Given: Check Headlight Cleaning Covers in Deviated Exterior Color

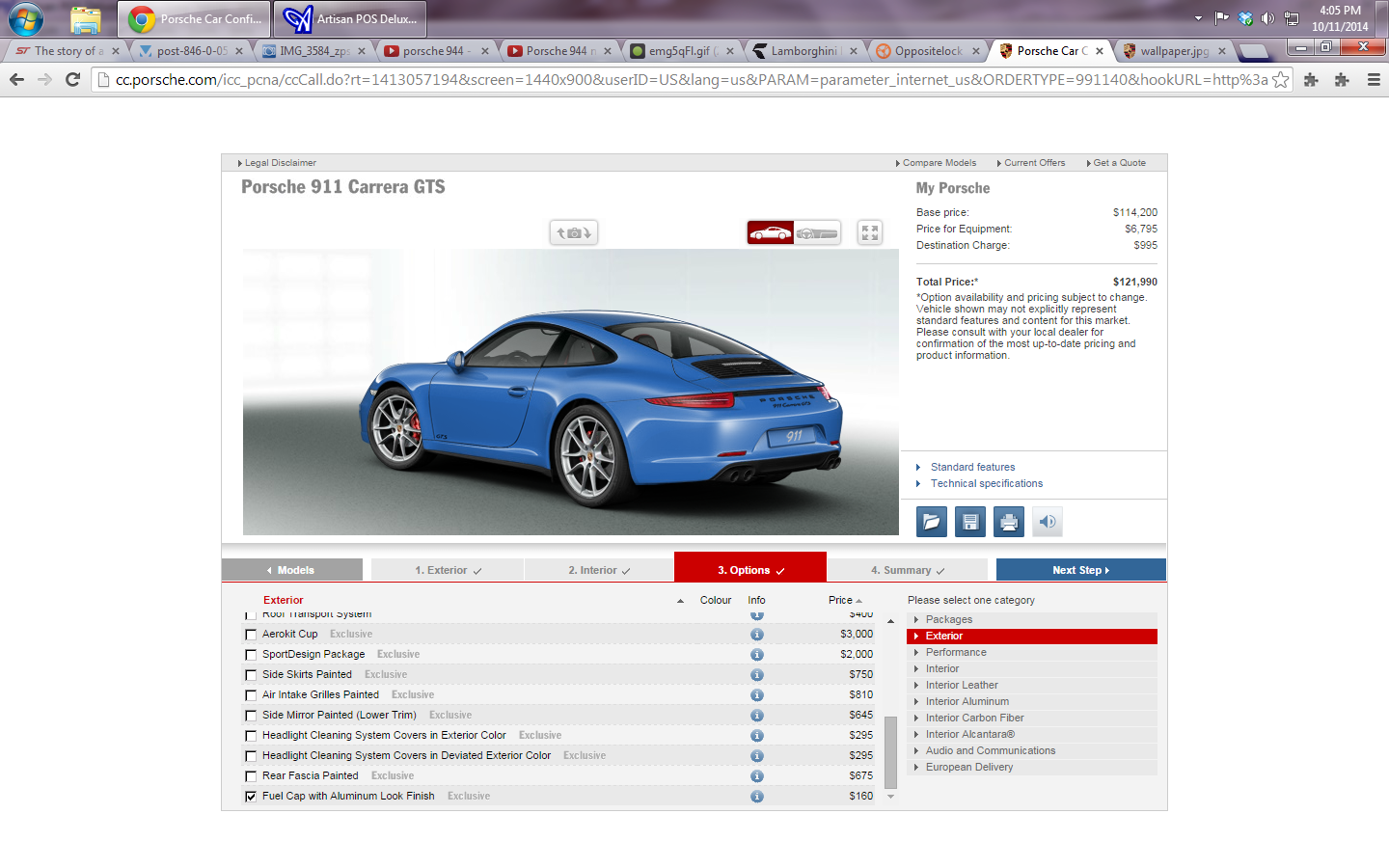Looking at the screenshot, I should click(x=251, y=756).
